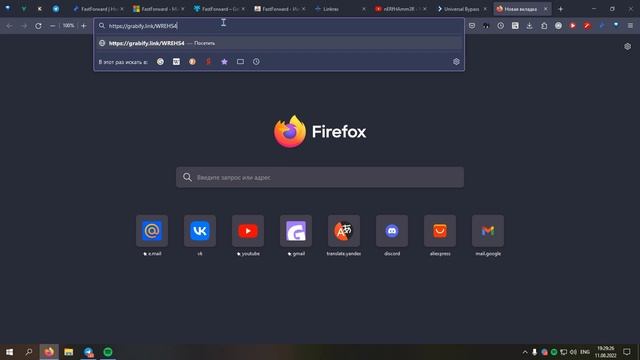Search in open tabs icon
The image size is (640, 360).
coord(240,62)
